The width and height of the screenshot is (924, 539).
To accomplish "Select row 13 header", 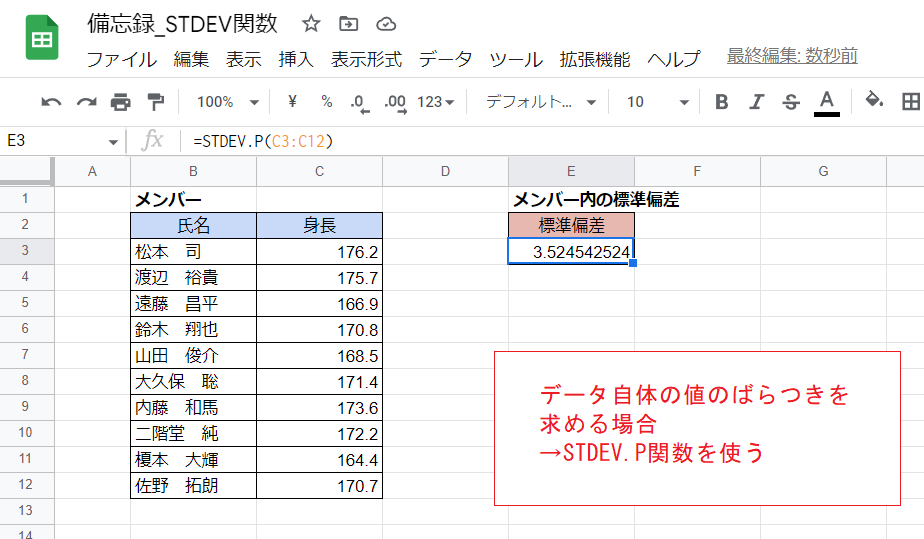I will point(25,511).
